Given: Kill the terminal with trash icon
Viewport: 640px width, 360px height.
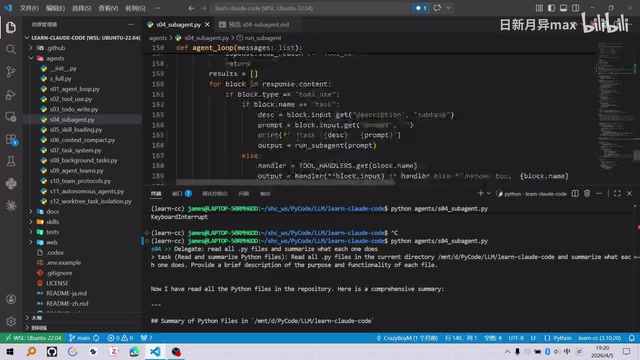Looking at the screenshot, I should [587, 193].
